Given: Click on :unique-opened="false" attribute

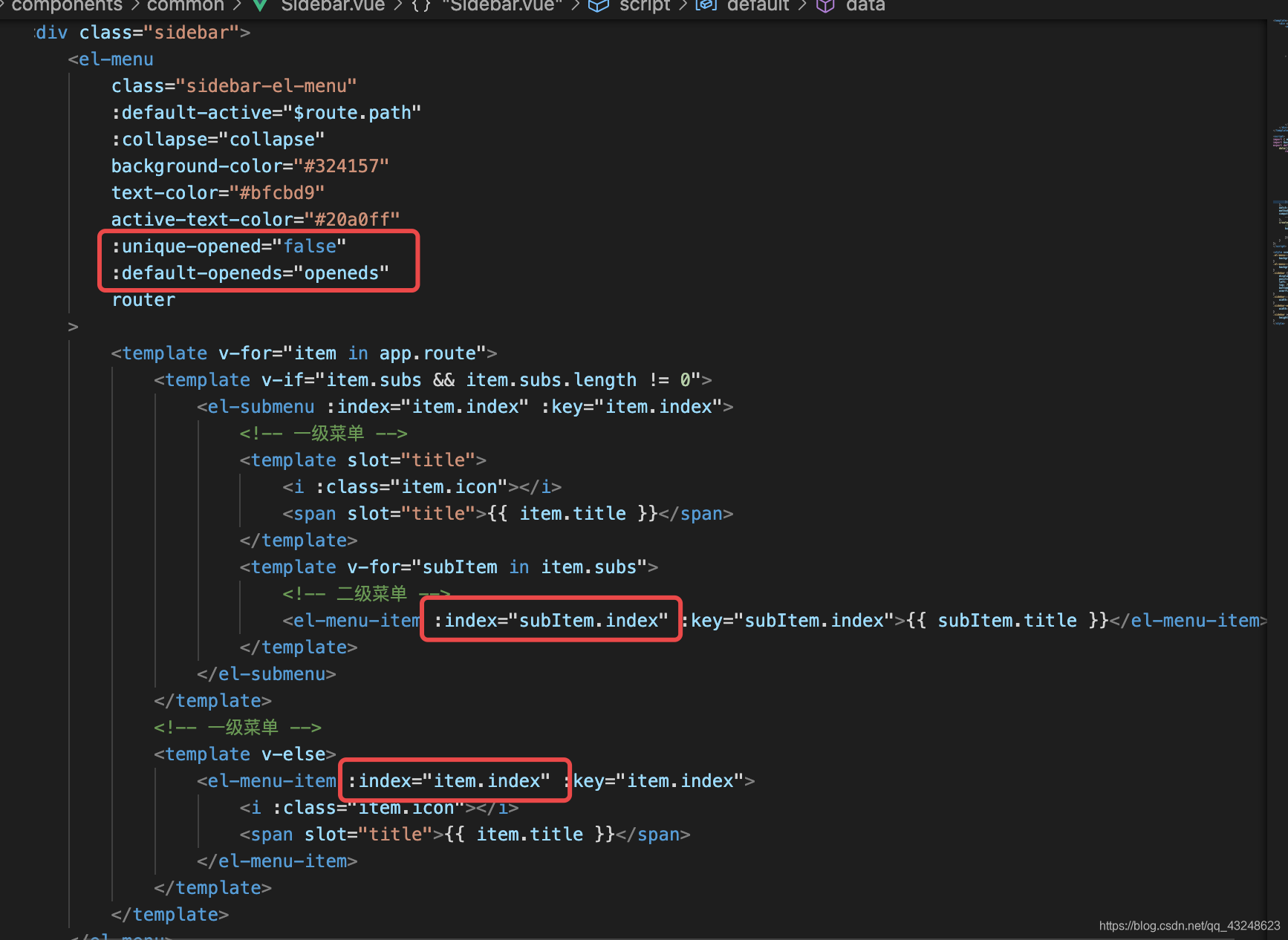Looking at the screenshot, I should 229,247.
